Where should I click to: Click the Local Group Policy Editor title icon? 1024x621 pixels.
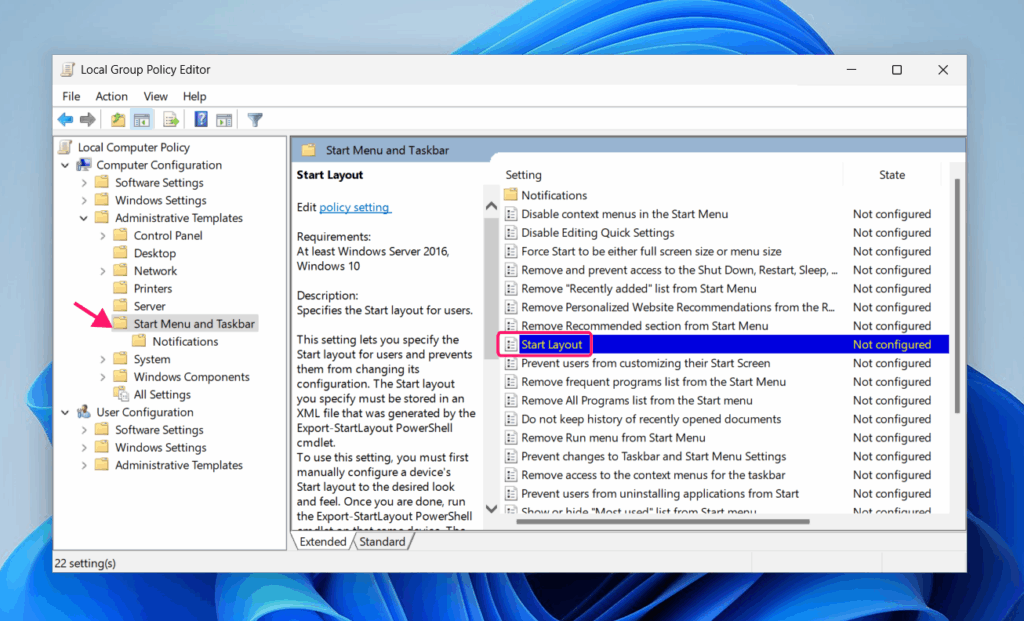(x=67, y=69)
